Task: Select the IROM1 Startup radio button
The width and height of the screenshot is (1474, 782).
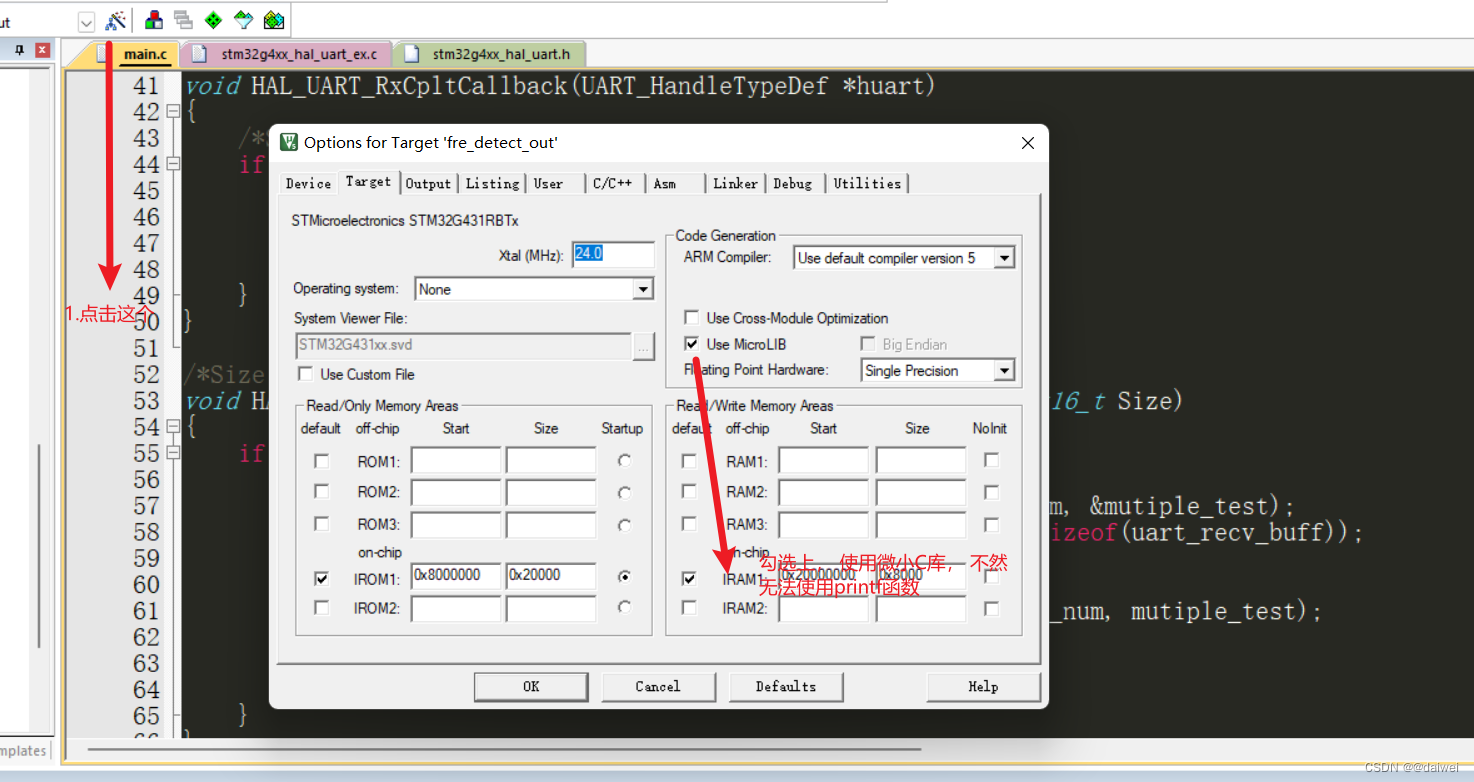Action: 625,577
